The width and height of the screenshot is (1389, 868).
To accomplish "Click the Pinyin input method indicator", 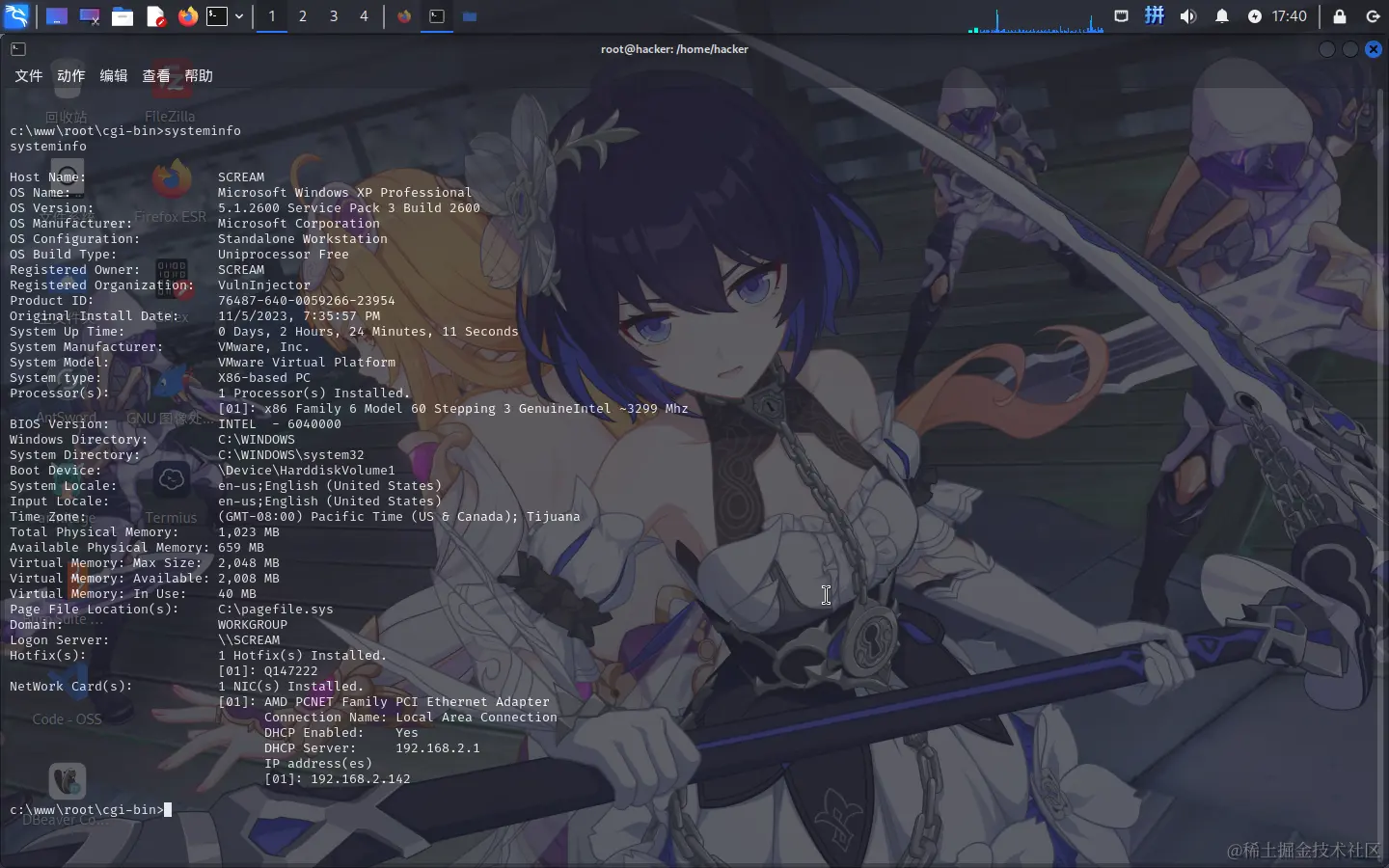I will point(1155,15).
